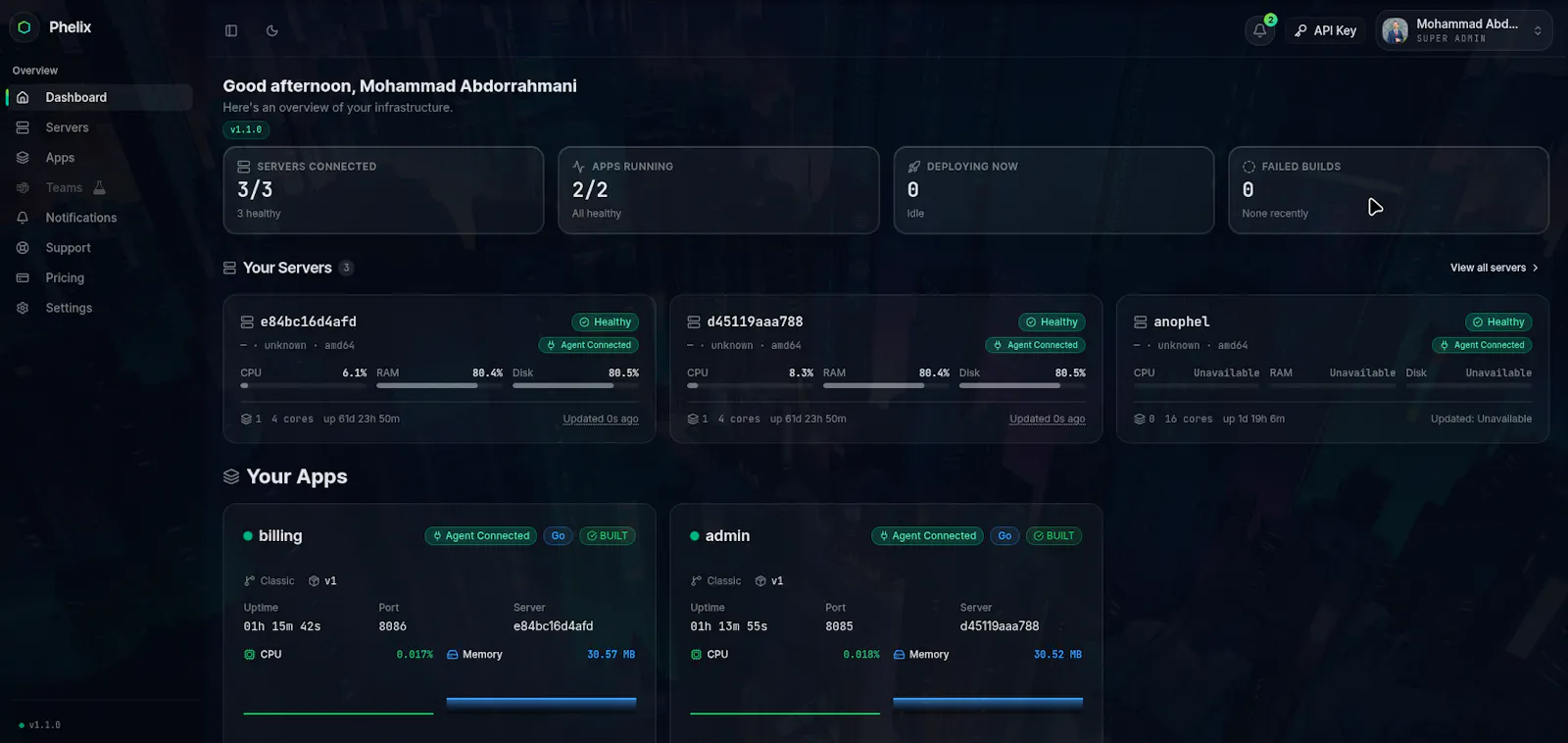Screen dimensions: 1568x743
Task: Click Updated 0s ago on e84bc16d4afd
Action: coord(601,419)
